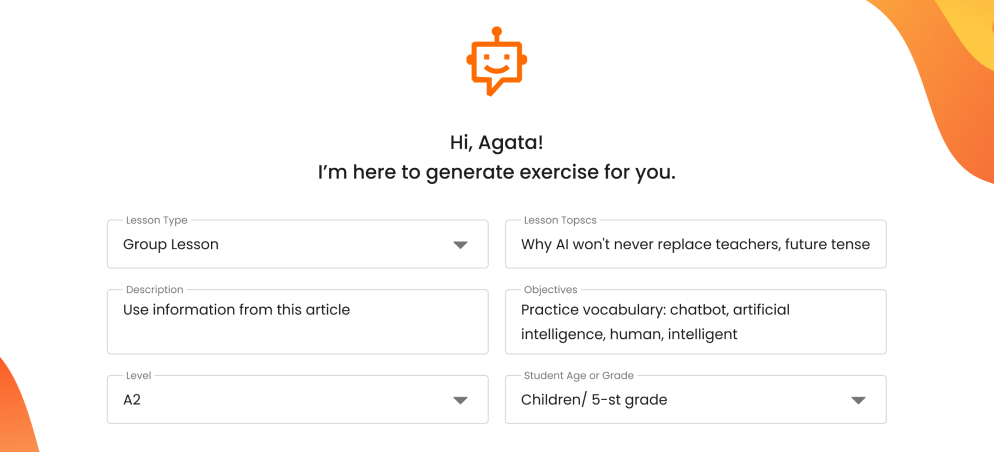Image resolution: width=994 pixels, height=452 pixels.
Task: Click the 'Use information from this article' text
Action: (x=236, y=309)
